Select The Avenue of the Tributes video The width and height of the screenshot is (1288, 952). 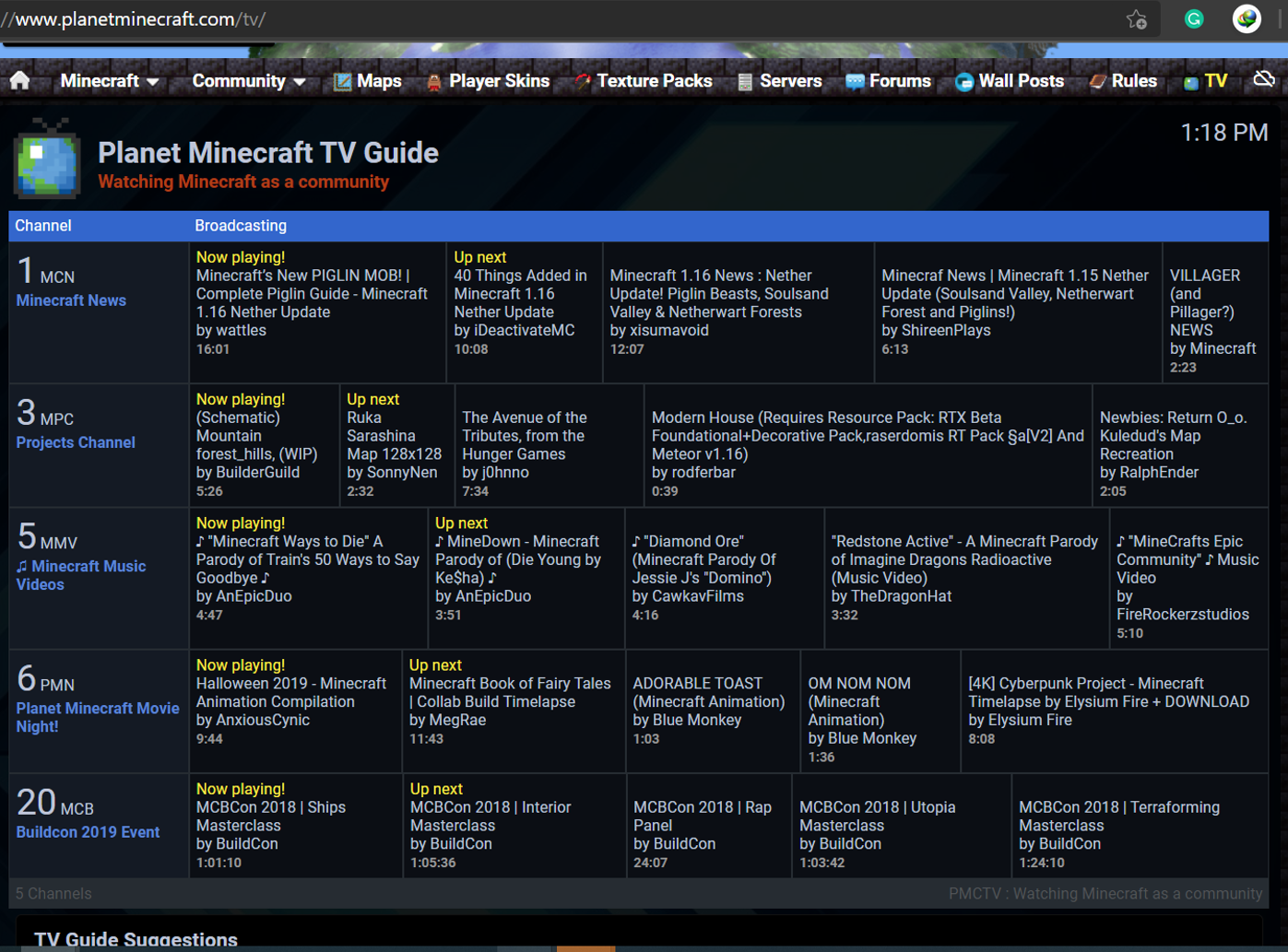tap(549, 445)
